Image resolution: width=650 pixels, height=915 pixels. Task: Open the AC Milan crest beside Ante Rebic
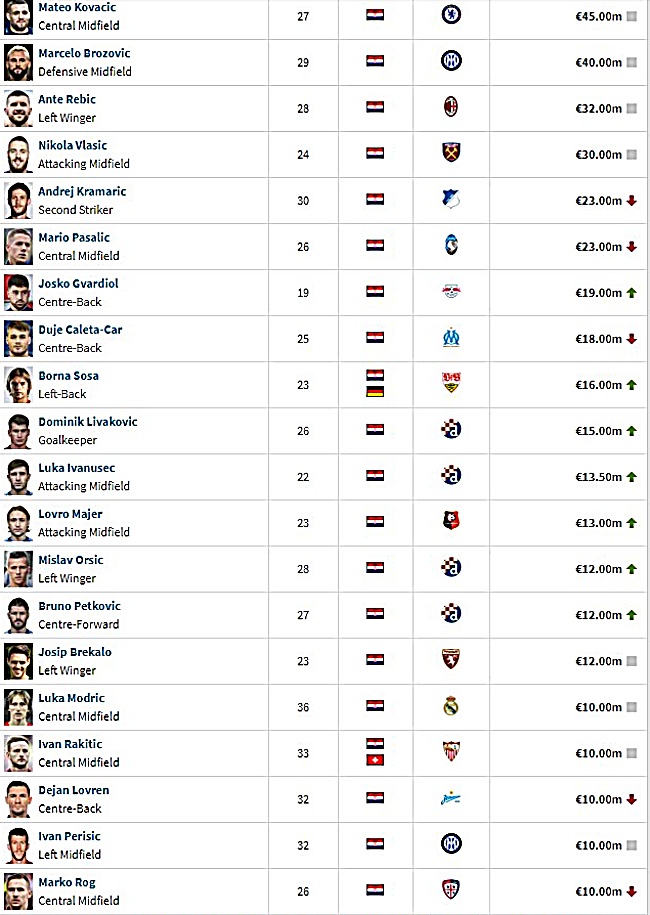pyautogui.click(x=451, y=107)
